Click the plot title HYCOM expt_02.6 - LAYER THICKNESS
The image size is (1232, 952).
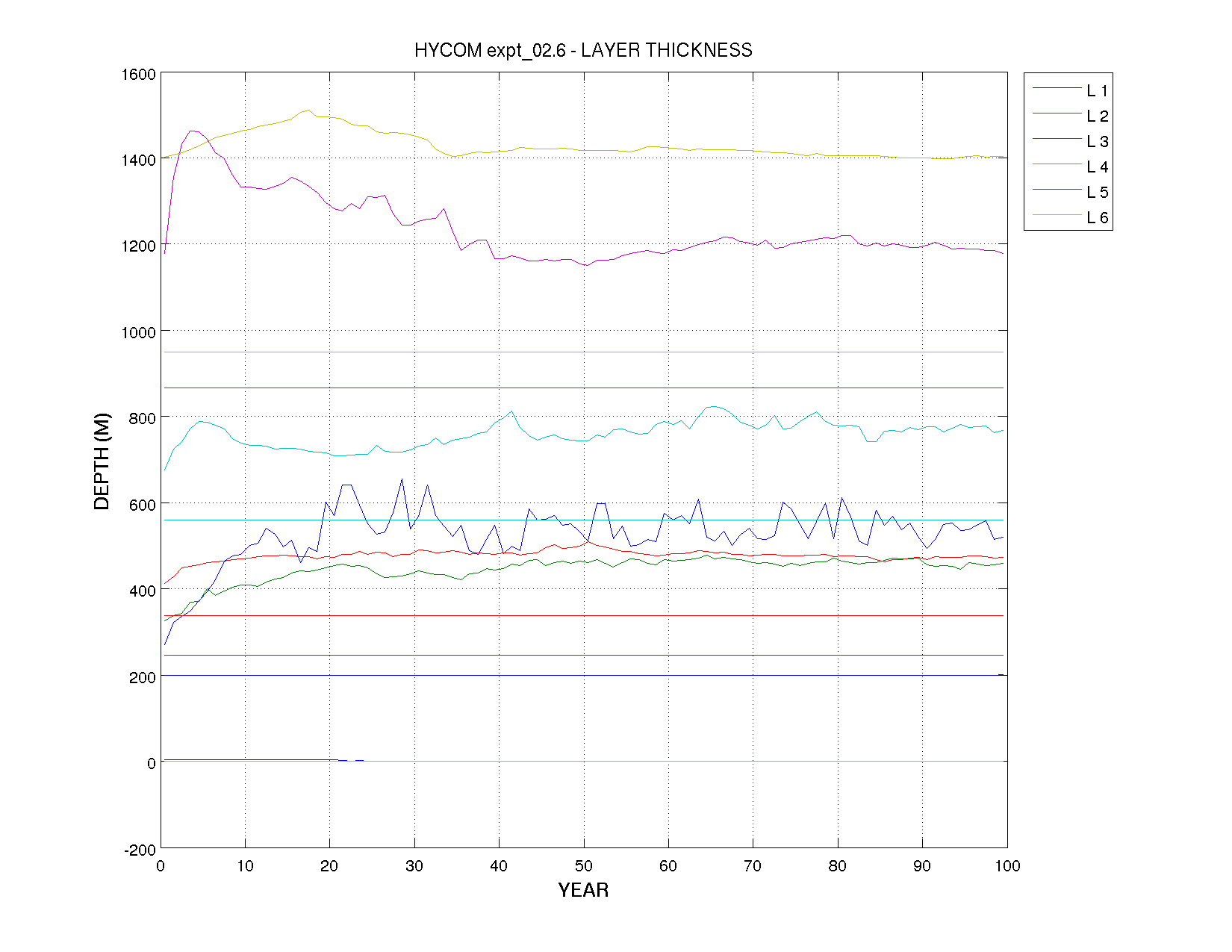tap(583, 50)
